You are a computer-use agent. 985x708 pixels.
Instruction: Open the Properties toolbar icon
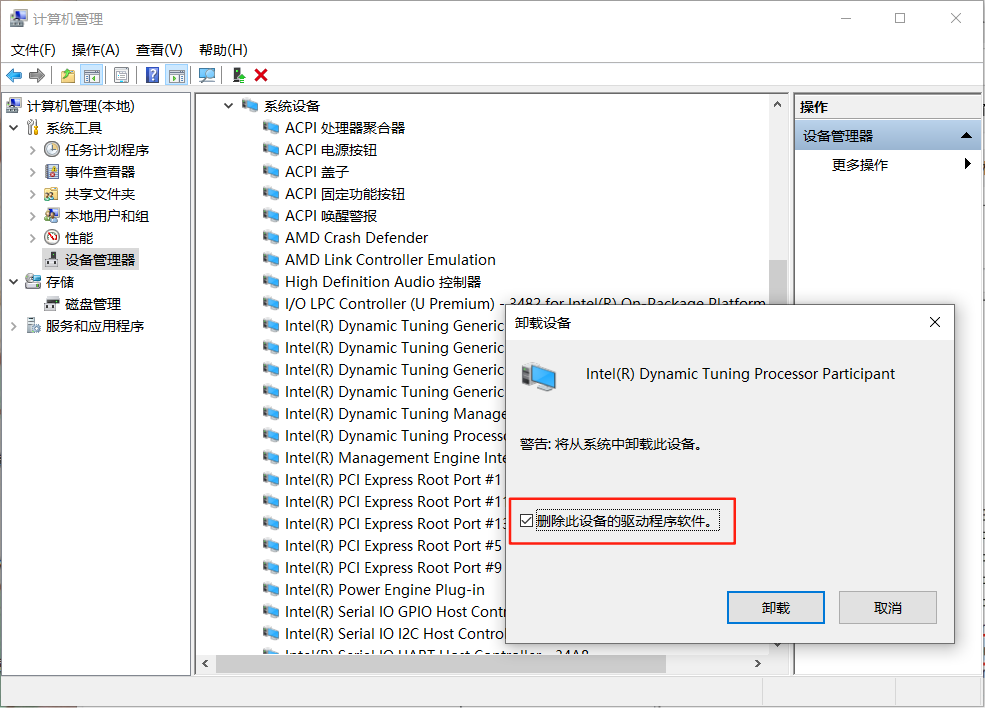click(x=121, y=75)
